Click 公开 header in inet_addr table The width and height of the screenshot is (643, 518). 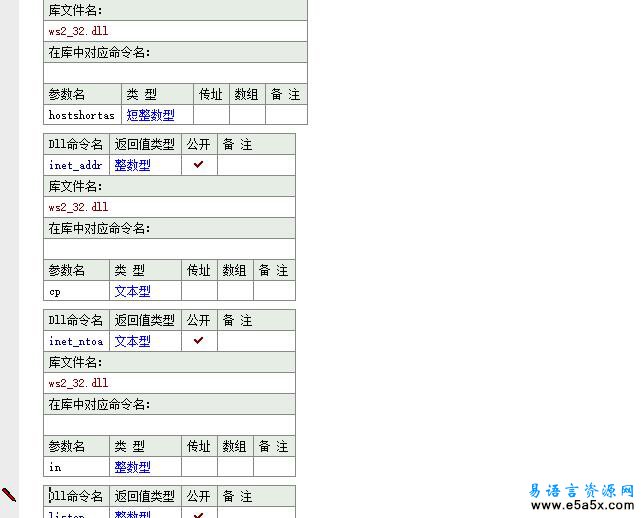tap(199, 144)
